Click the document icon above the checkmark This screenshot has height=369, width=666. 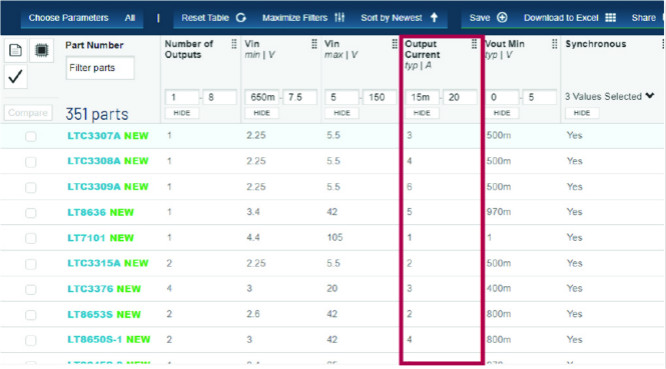[x=15, y=50]
